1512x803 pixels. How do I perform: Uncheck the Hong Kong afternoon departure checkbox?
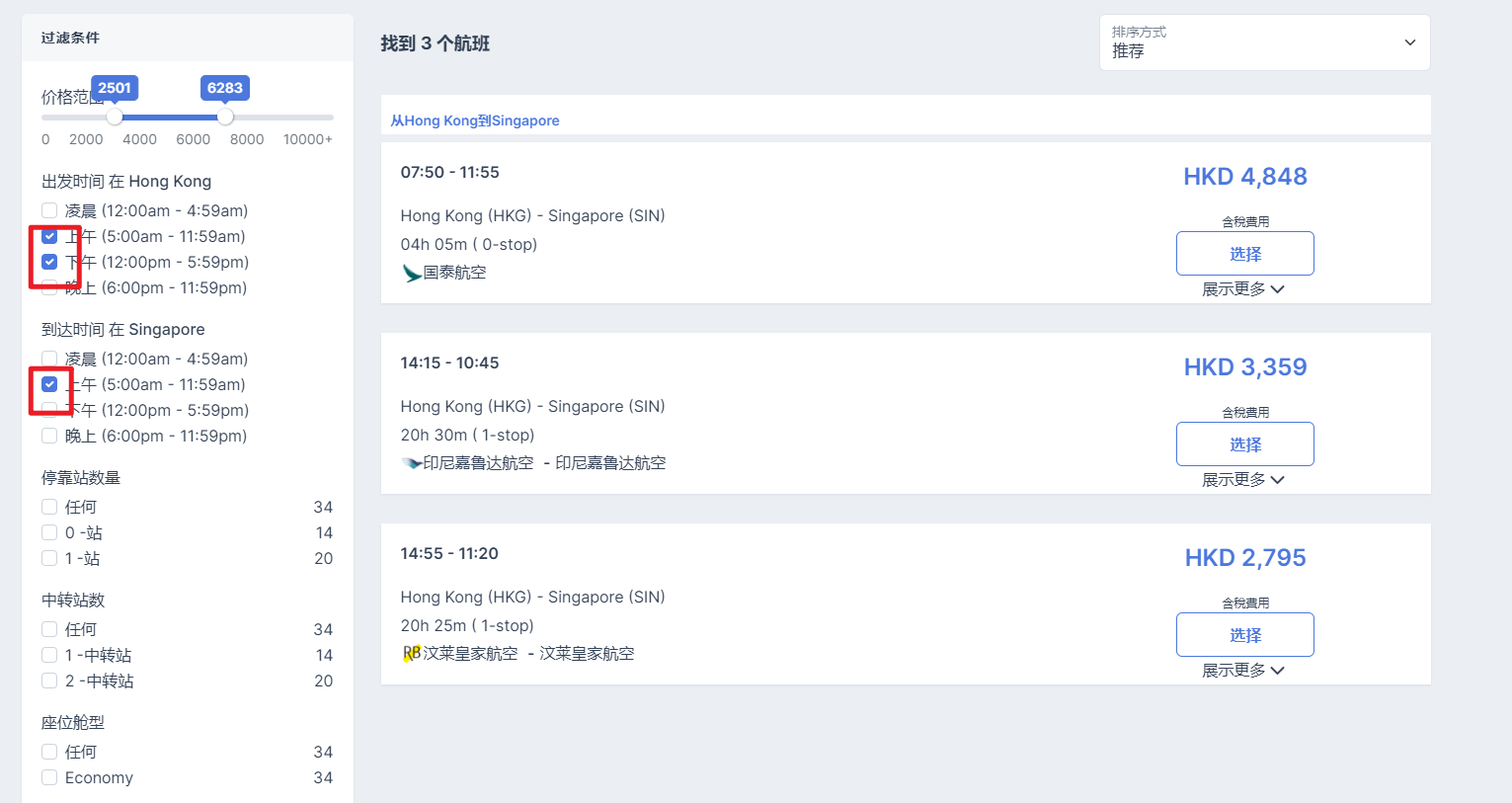click(x=49, y=263)
